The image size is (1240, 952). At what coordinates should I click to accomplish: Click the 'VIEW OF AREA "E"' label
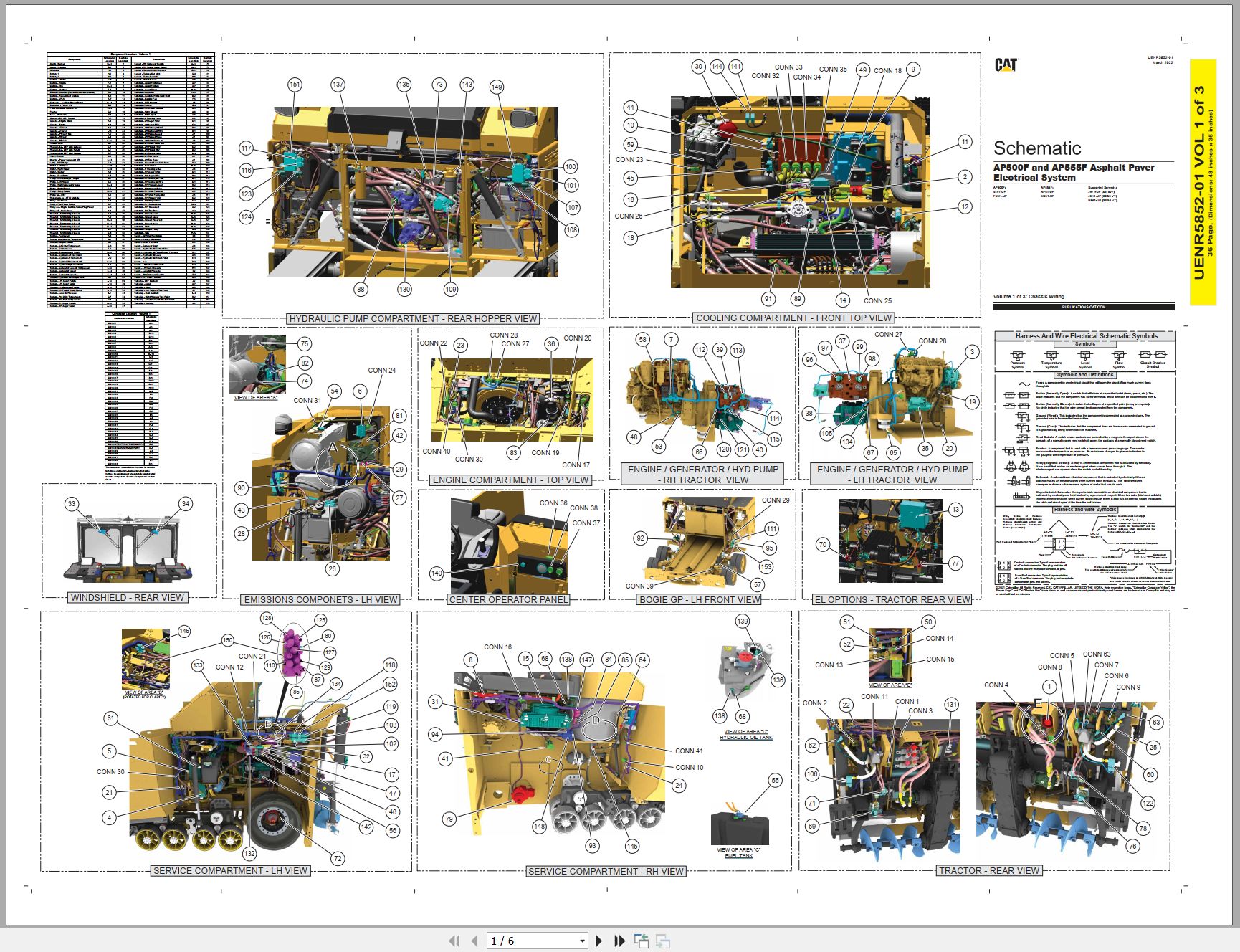point(890,685)
